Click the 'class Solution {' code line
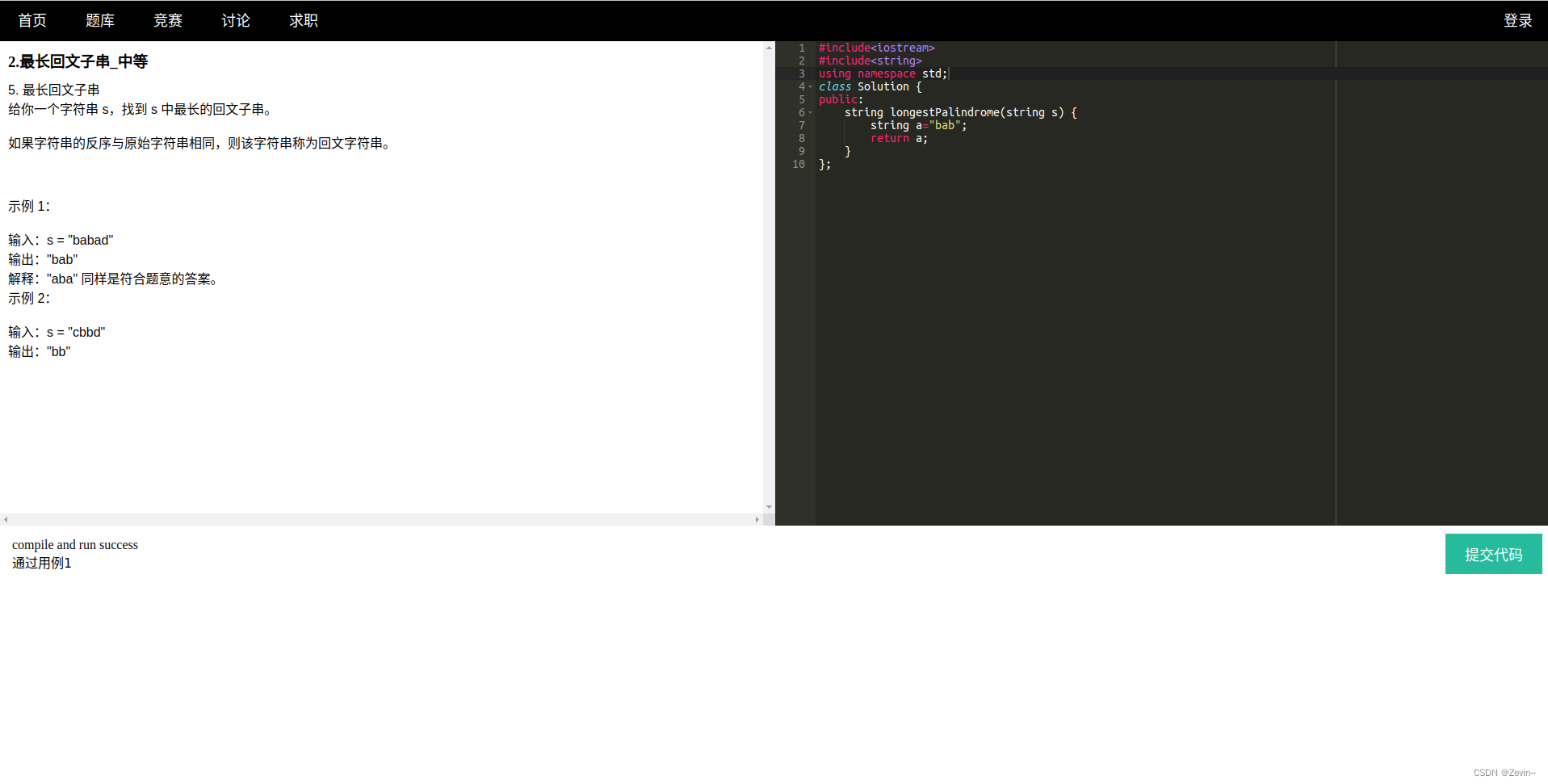 pos(870,86)
